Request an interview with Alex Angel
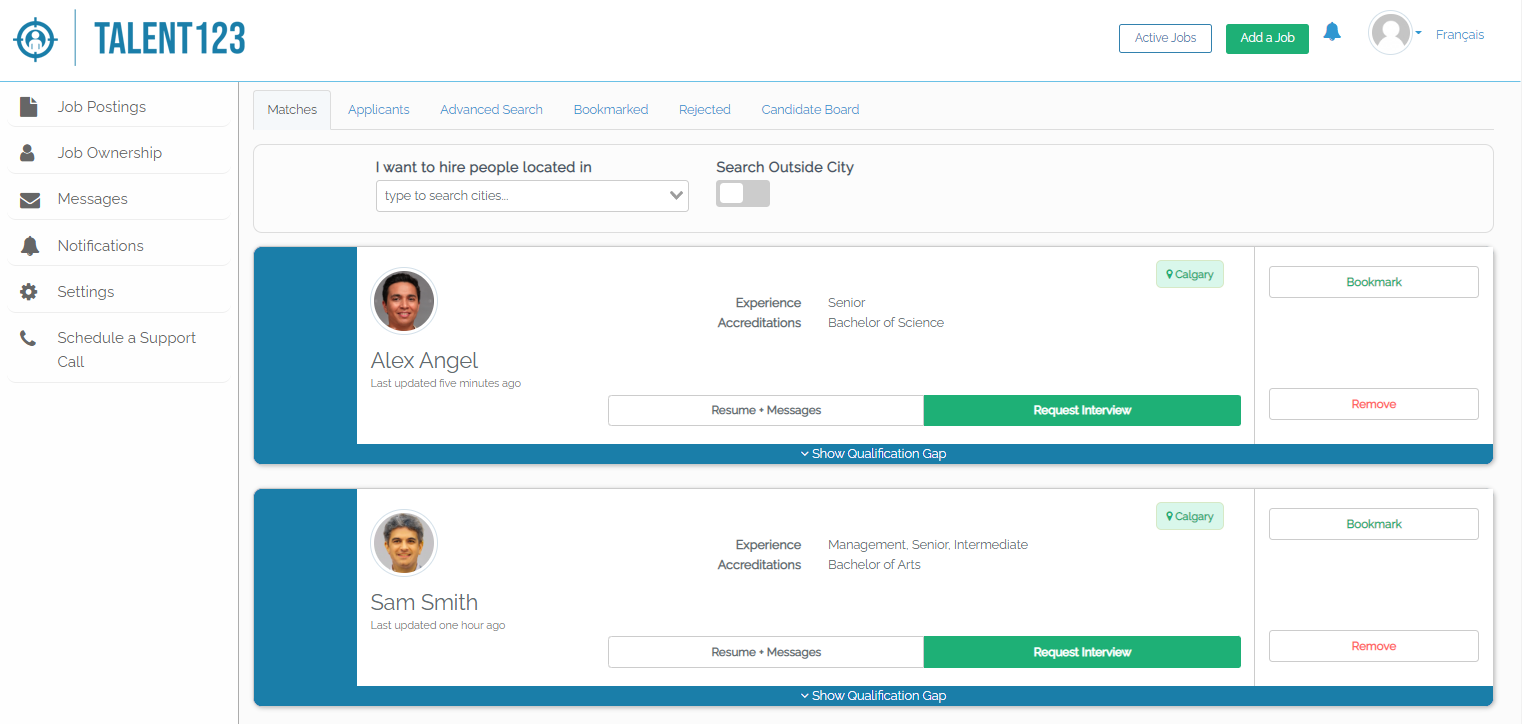1522x724 pixels. (1082, 410)
